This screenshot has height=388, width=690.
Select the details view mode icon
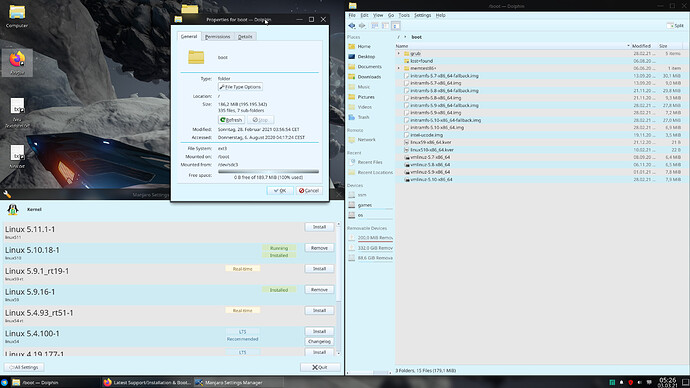click(x=396, y=26)
